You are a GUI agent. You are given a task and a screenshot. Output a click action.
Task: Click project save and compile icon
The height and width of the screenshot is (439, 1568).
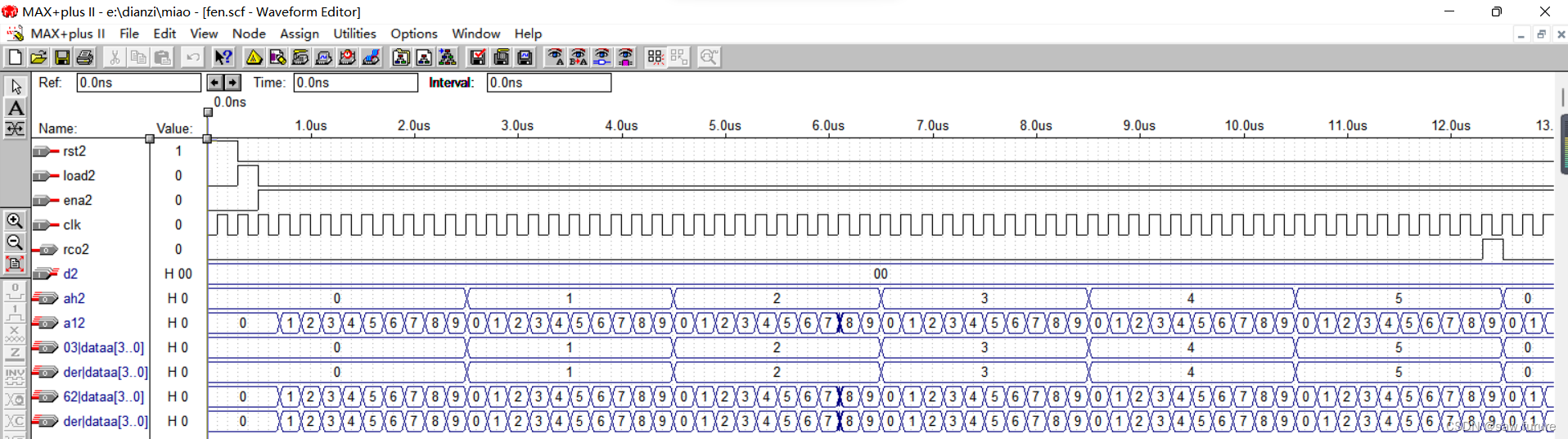click(x=502, y=57)
